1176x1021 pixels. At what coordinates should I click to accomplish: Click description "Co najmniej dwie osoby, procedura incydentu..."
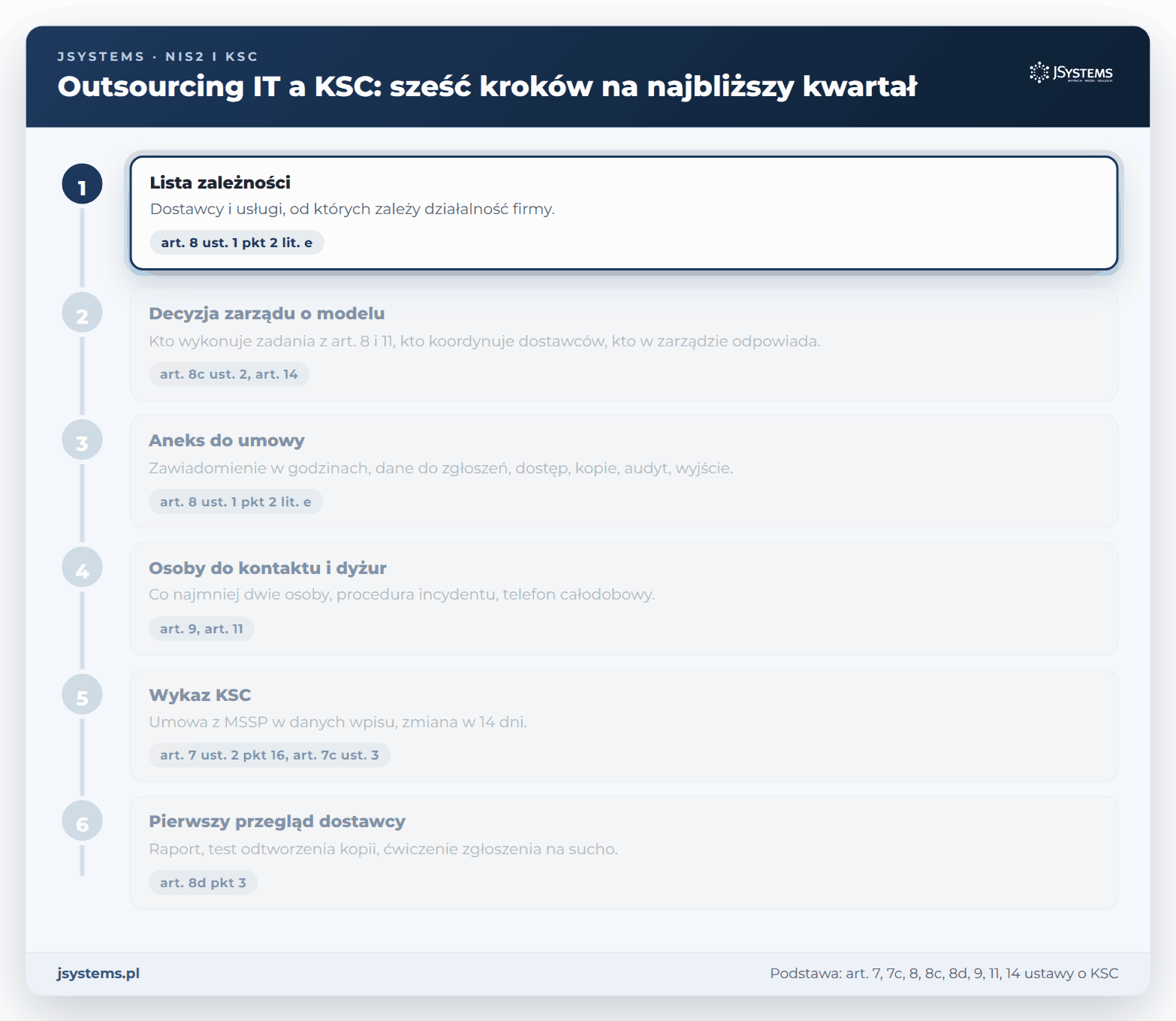pos(402,594)
